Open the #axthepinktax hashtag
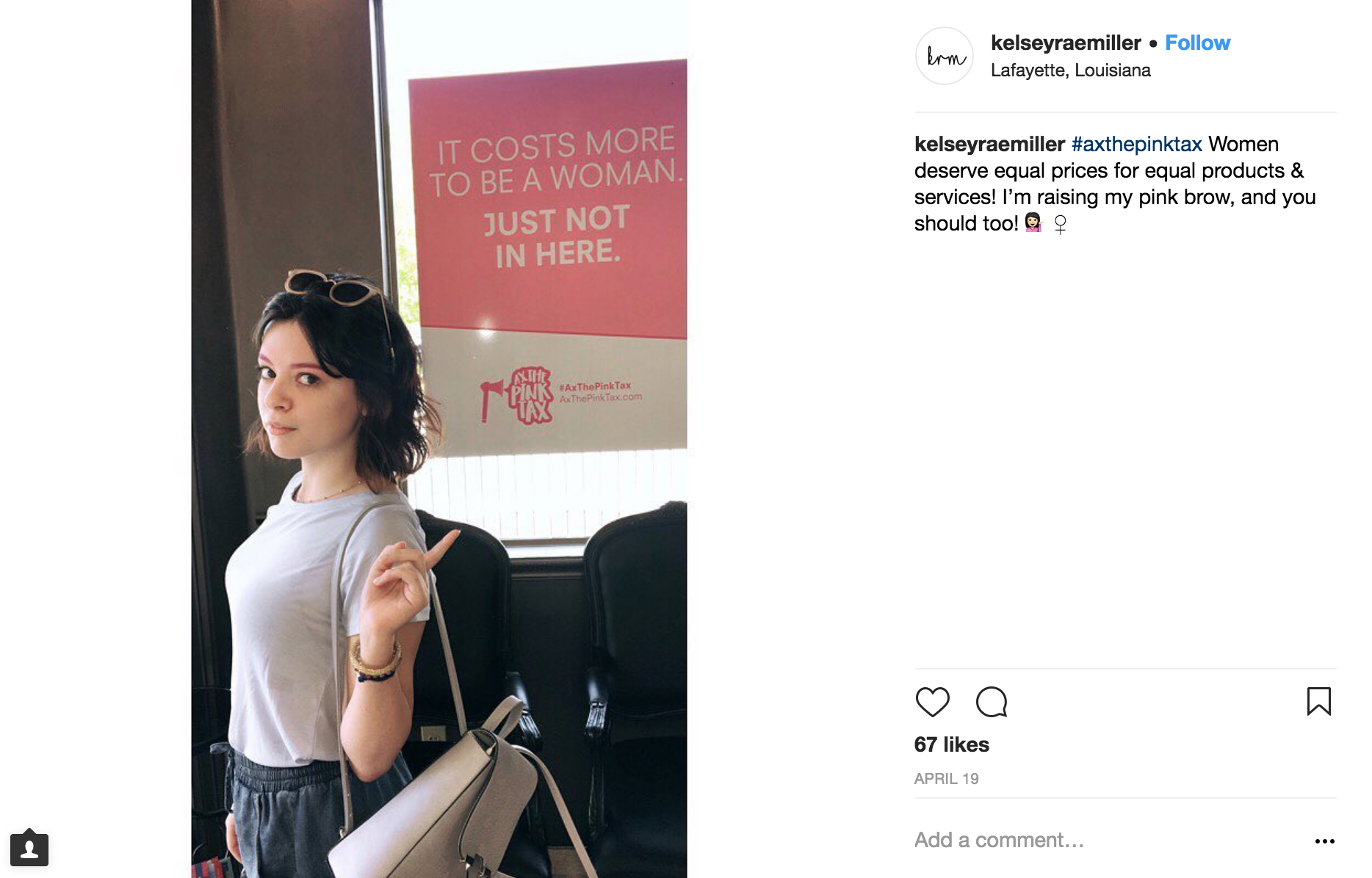1372x878 pixels. click(x=1136, y=144)
